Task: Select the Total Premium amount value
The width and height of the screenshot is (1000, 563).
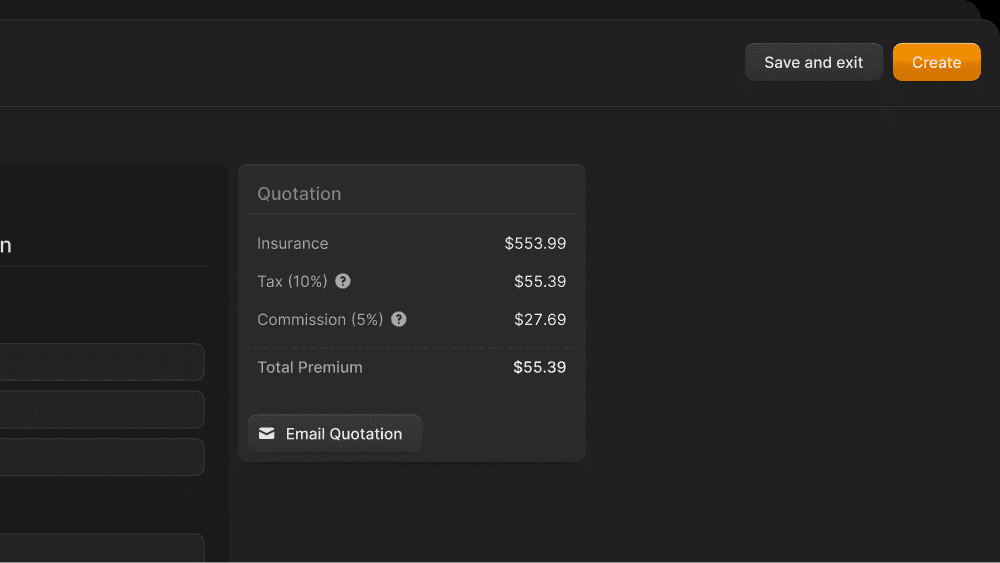Action: coord(540,367)
